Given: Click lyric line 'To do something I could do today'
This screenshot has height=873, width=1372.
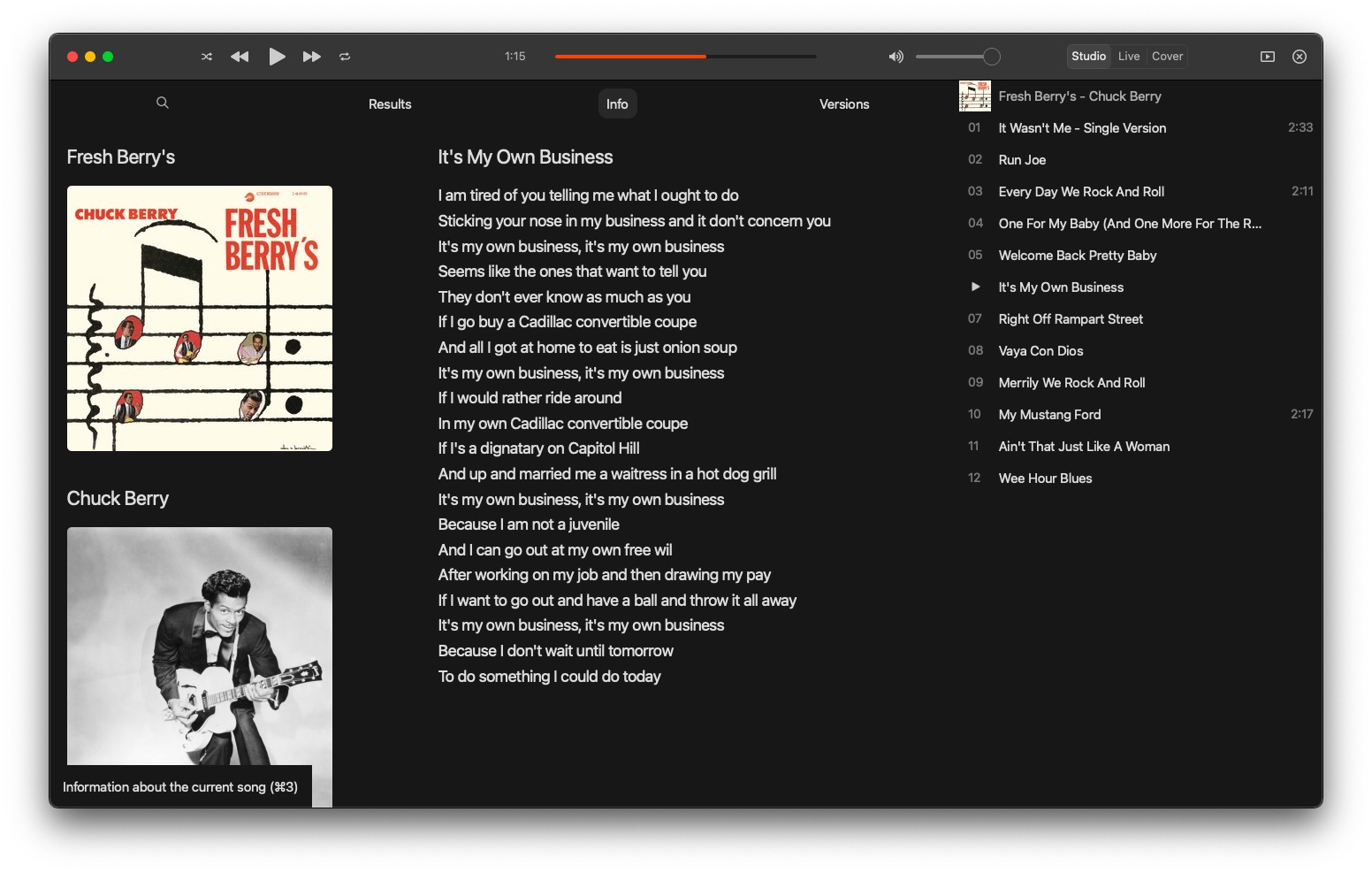Looking at the screenshot, I should point(549,677).
